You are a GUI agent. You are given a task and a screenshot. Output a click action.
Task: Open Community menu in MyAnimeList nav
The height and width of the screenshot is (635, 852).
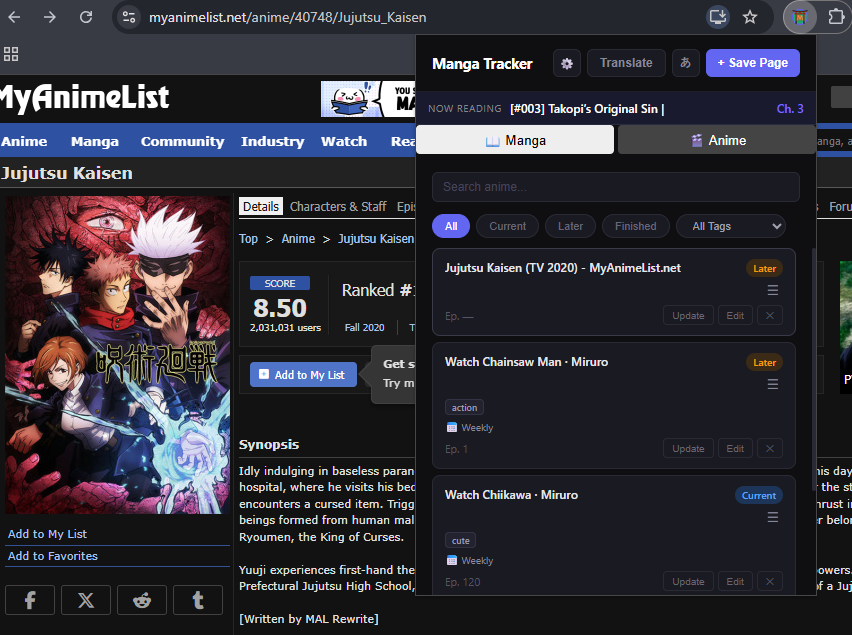[183, 141]
